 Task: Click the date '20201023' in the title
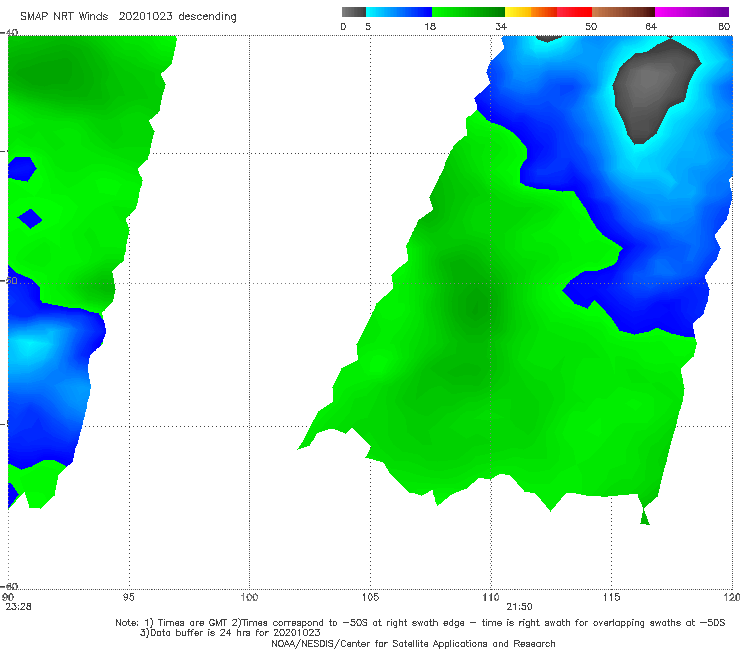tap(145, 17)
